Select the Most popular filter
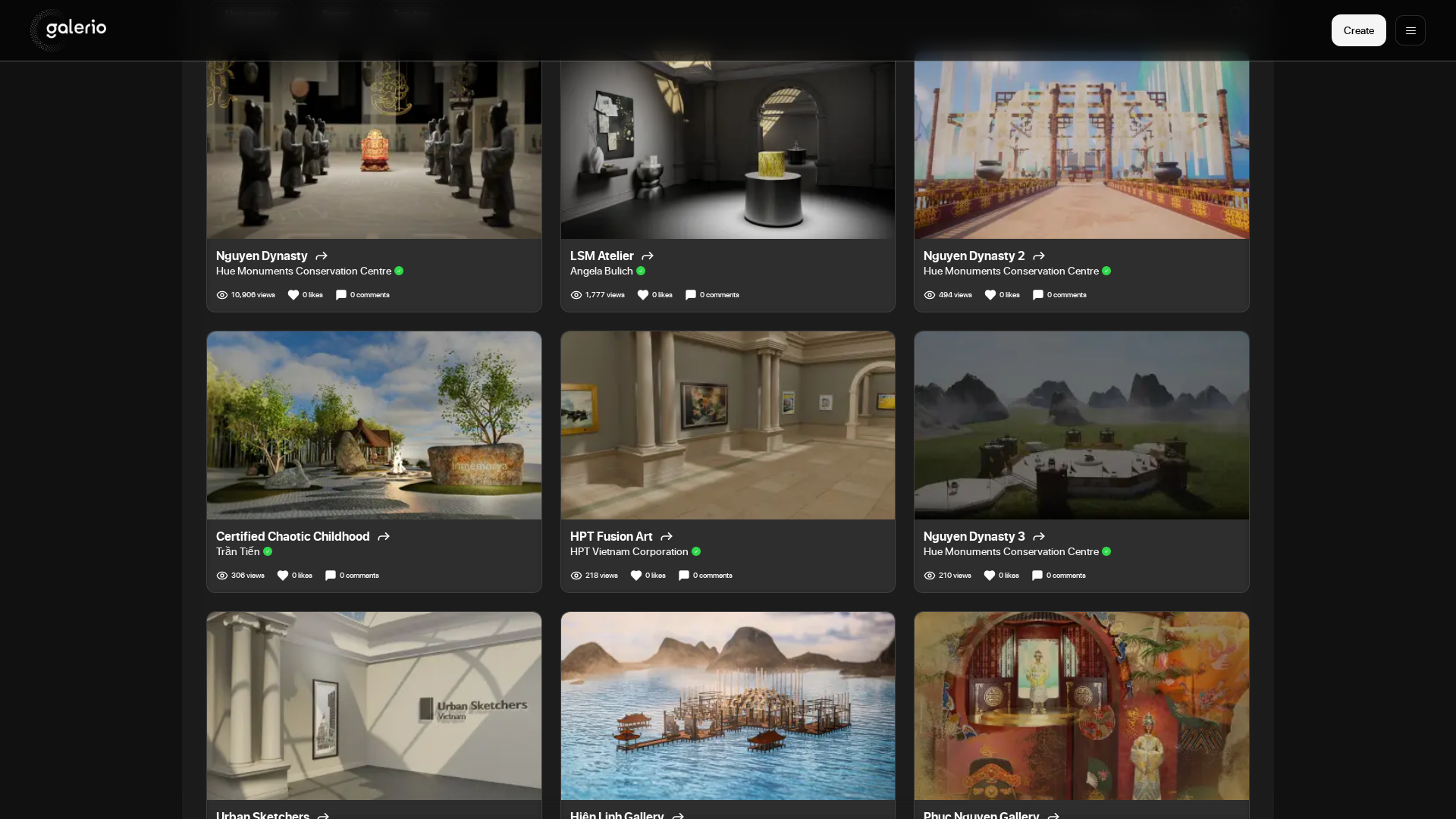1456x819 pixels. 251,13
